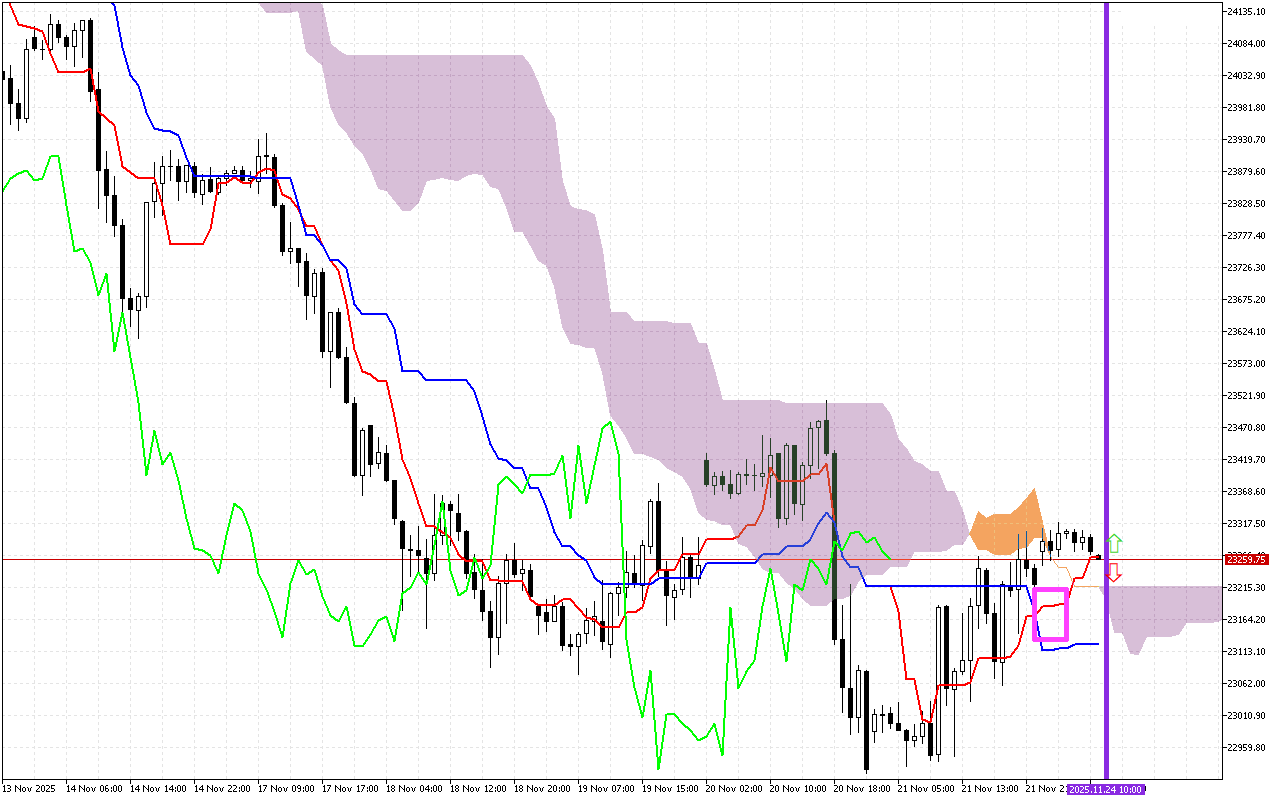This screenshot has width=1280, height=800.
Task: Click the 23419.70 price scale value
Action: point(1246,460)
